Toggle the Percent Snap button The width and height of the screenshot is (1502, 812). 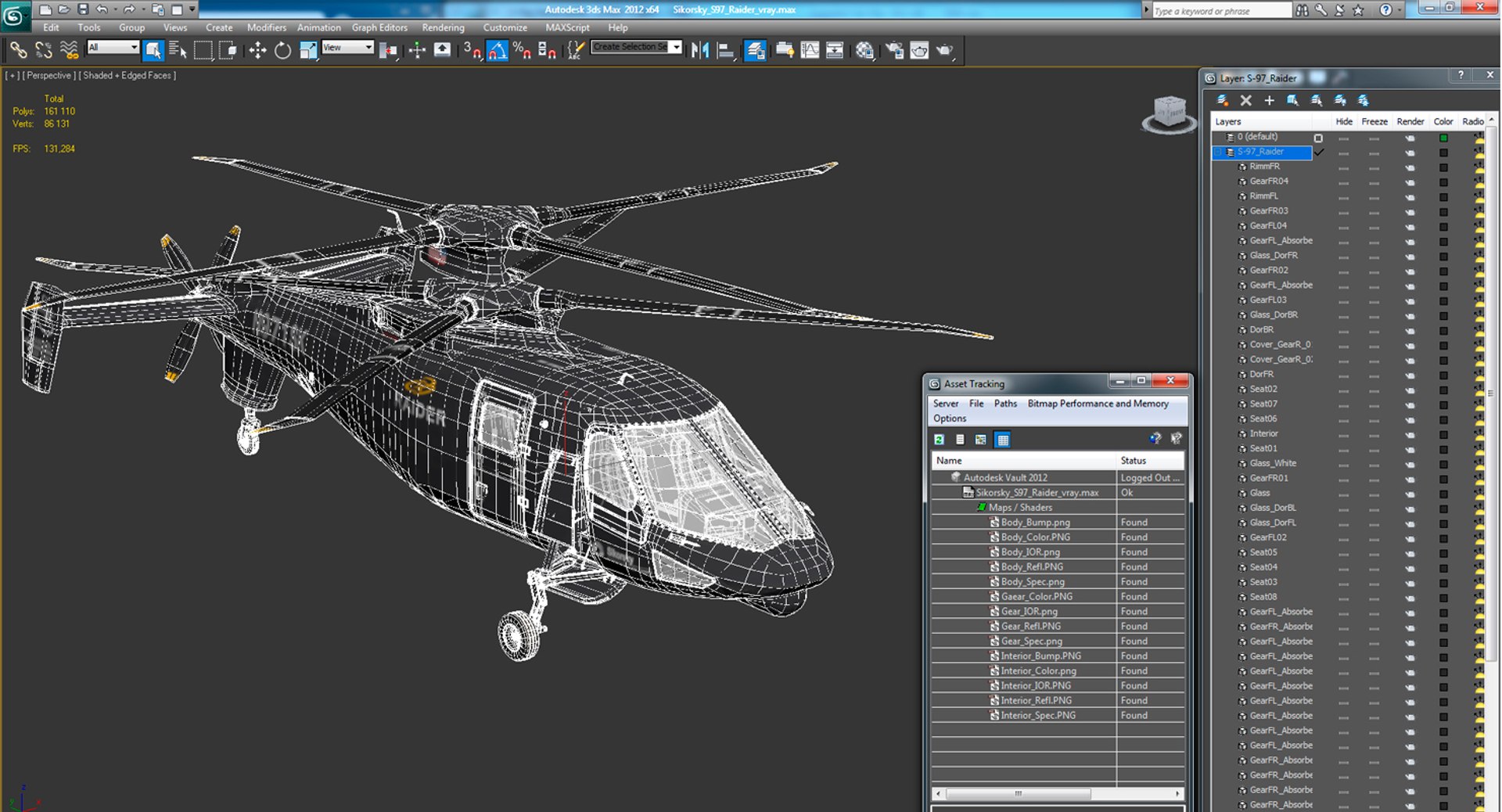coord(522,50)
